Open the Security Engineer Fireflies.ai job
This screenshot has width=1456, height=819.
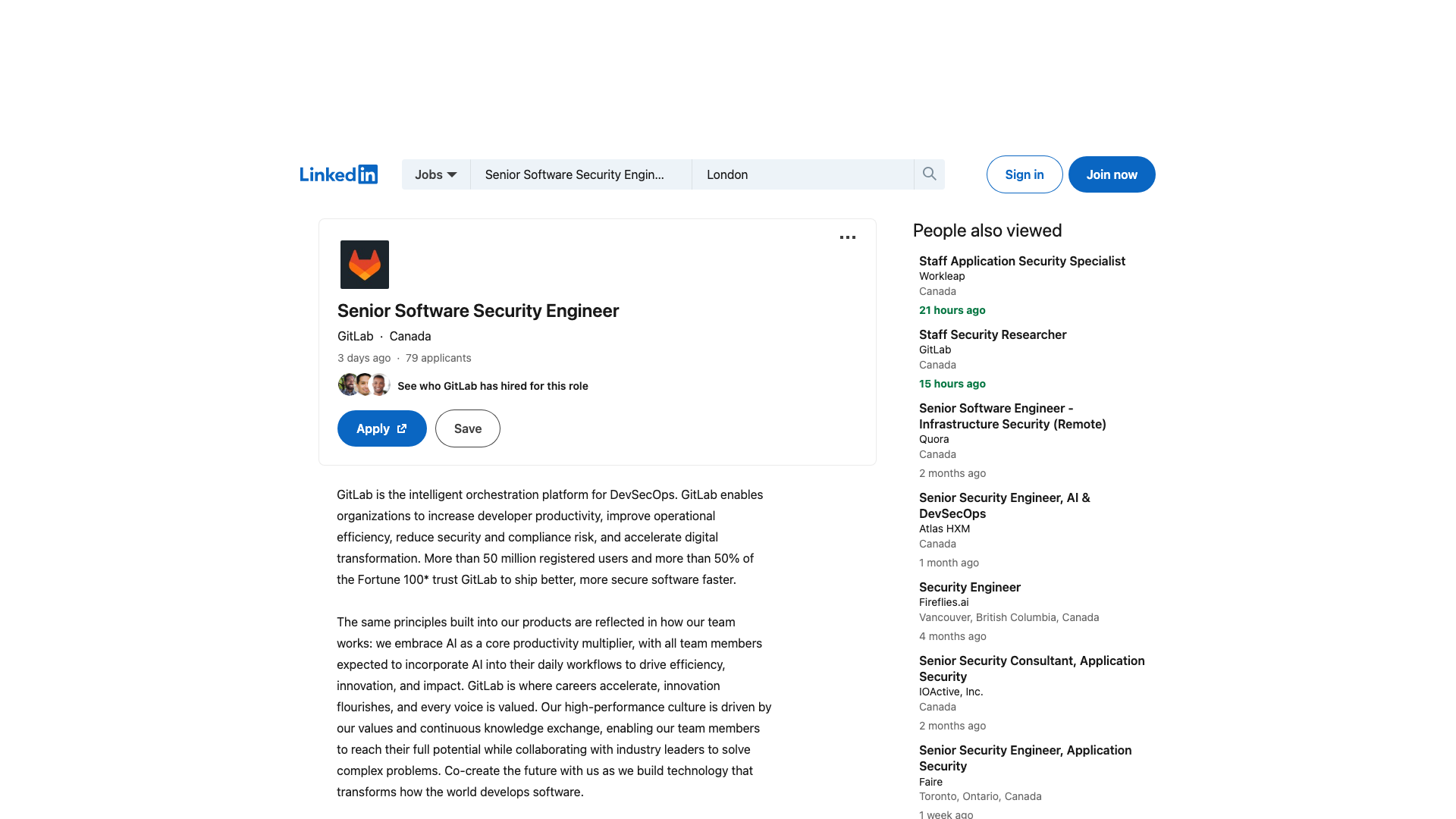(x=970, y=587)
